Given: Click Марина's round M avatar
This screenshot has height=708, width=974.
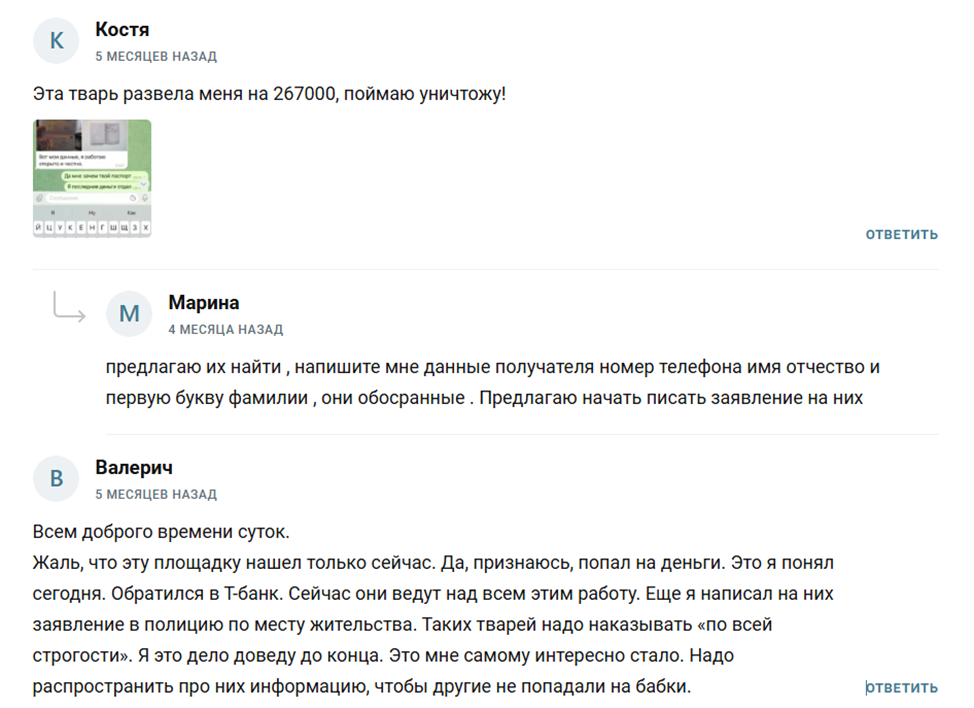Looking at the screenshot, I should [129, 314].
